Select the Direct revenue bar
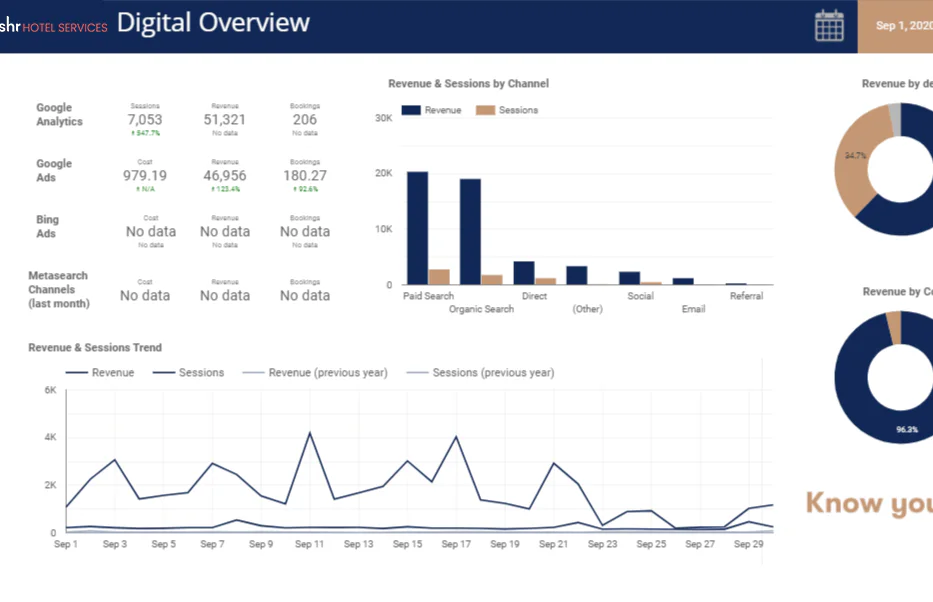This screenshot has height=602, width=933. [x=524, y=272]
